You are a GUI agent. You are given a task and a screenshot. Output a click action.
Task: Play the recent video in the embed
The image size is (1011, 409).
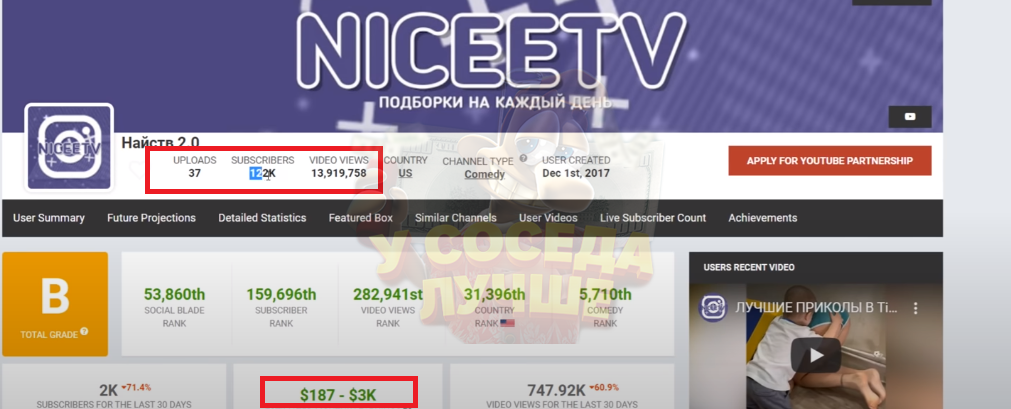coord(816,355)
